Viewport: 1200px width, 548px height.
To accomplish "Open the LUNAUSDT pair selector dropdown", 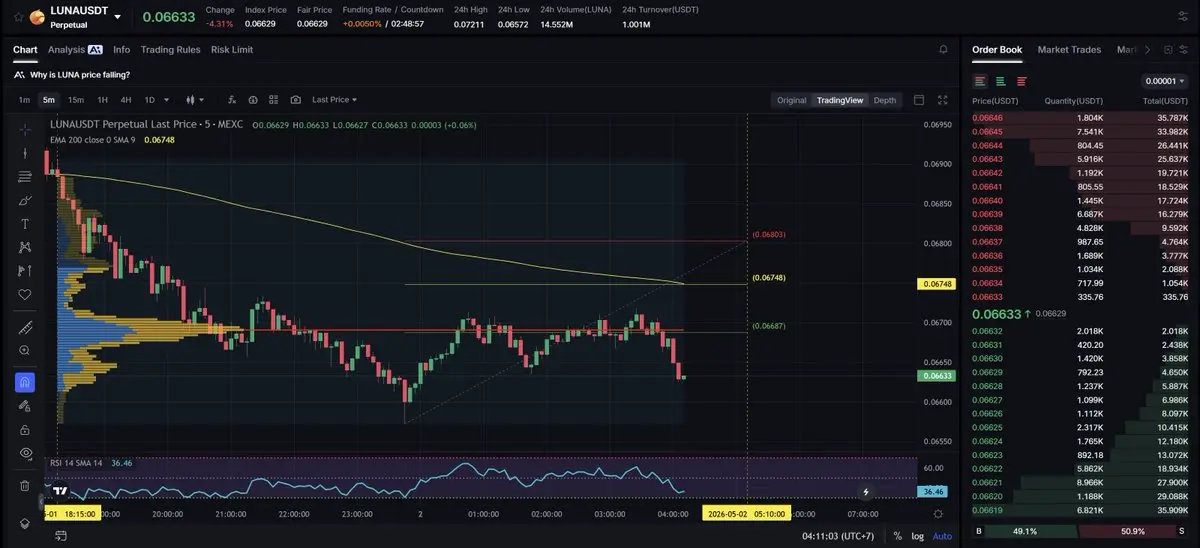I will (118, 17).
